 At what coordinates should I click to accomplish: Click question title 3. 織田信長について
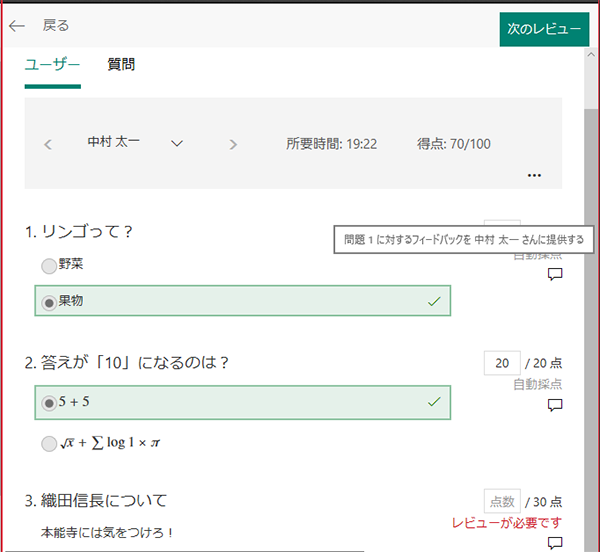96,500
